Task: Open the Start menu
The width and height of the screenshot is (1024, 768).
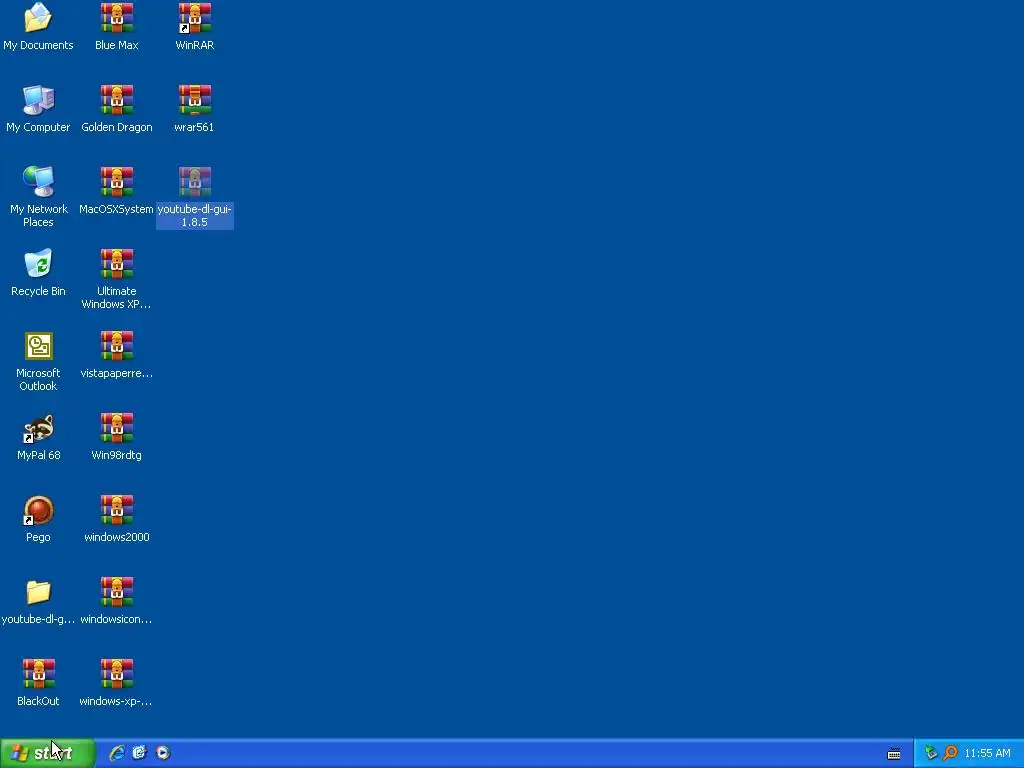Action: click(x=46, y=753)
